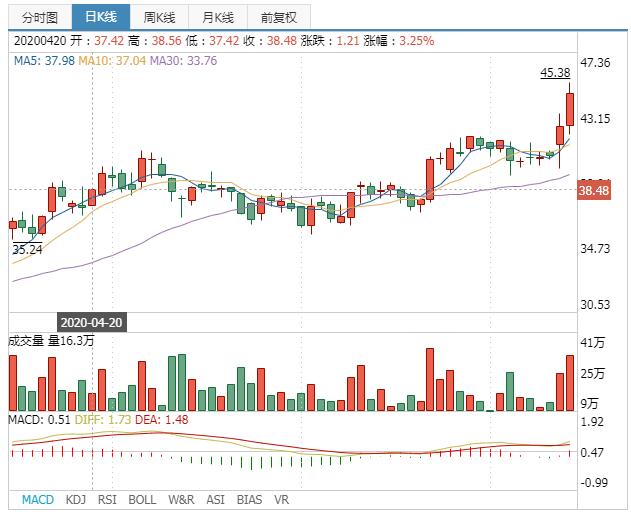This screenshot has width=631, height=514.
Task: Click the 25万 volume axis label
Action: (592, 373)
